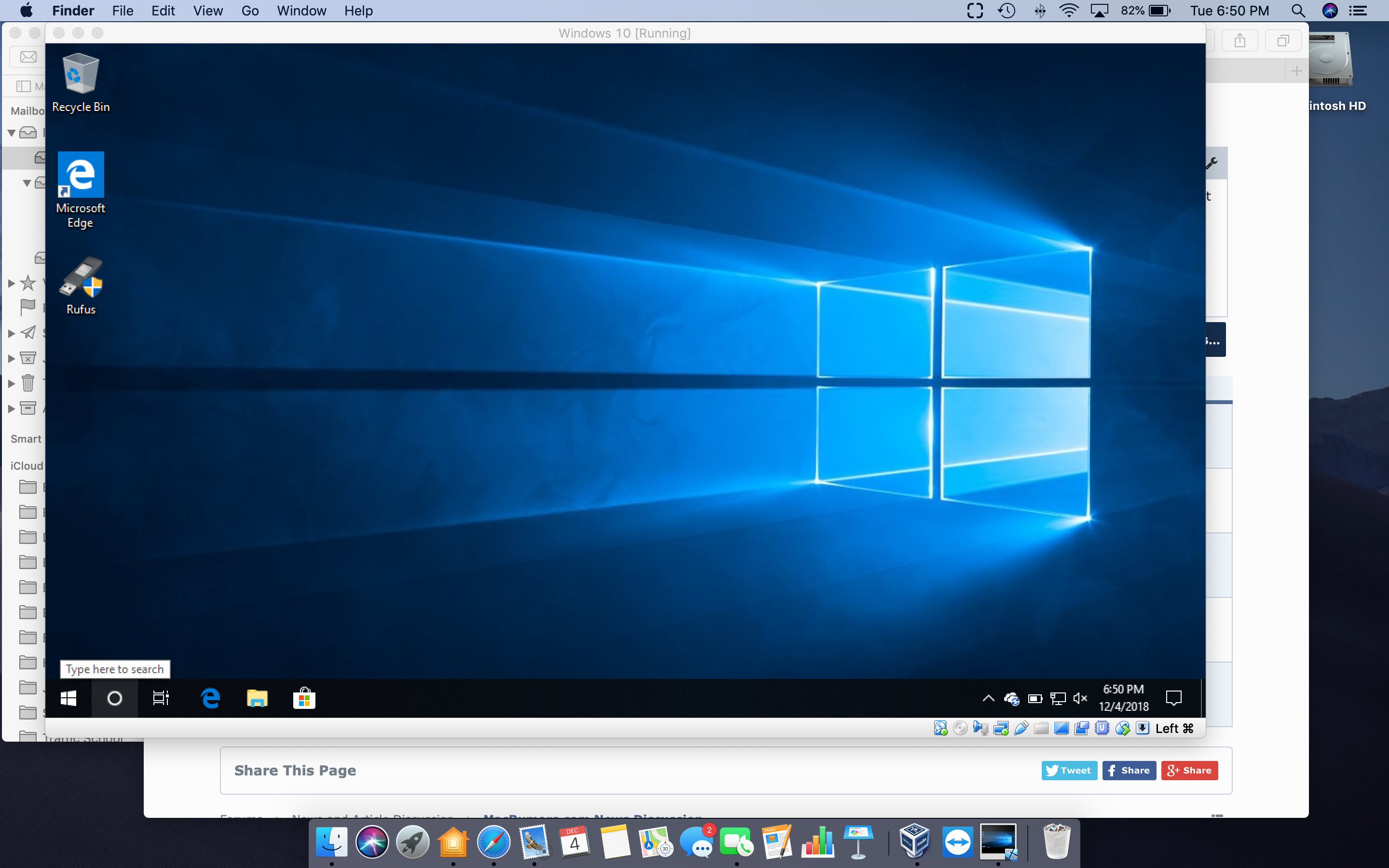The width and height of the screenshot is (1389, 868).
Task: Click the muted volume tray icon
Action: [1080, 698]
